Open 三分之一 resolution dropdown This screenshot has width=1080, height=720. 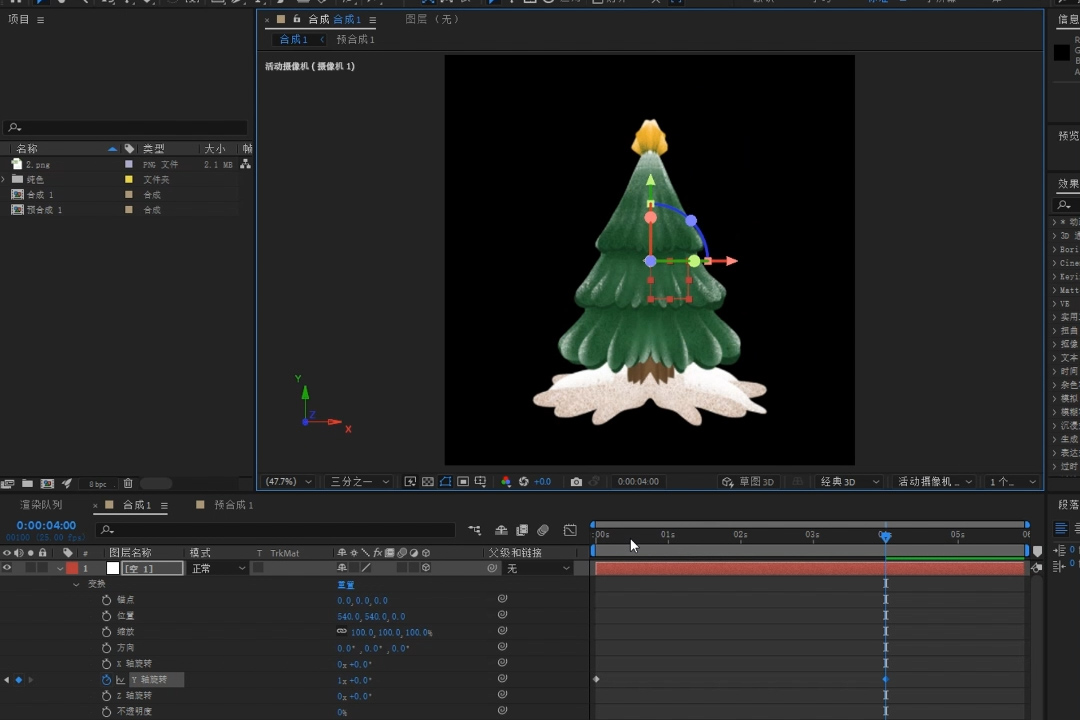[360, 482]
